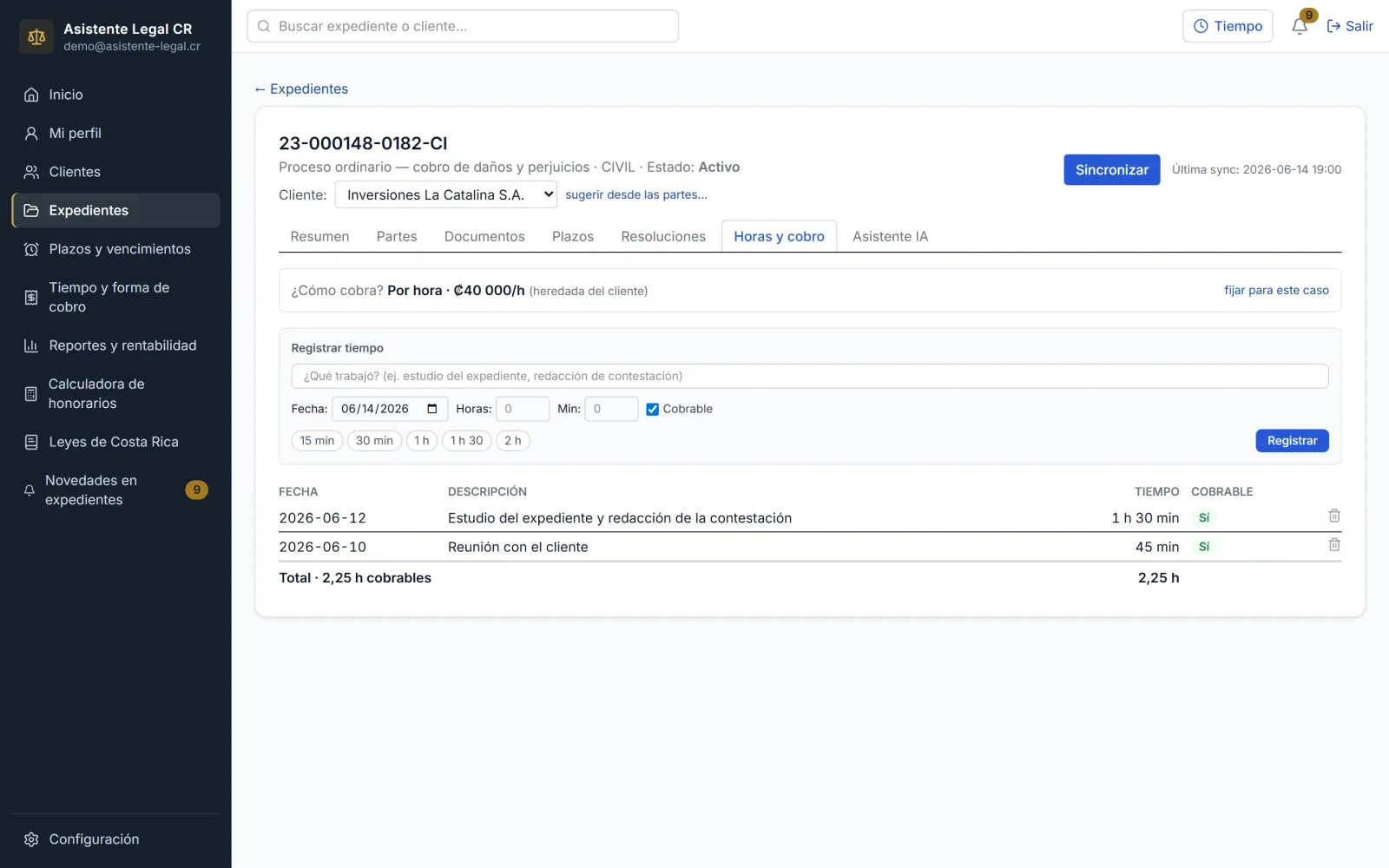Click the Fecha date field 06/14/2026
This screenshot has height=868, width=1389.
pyautogui.click(x=390, y=409)
